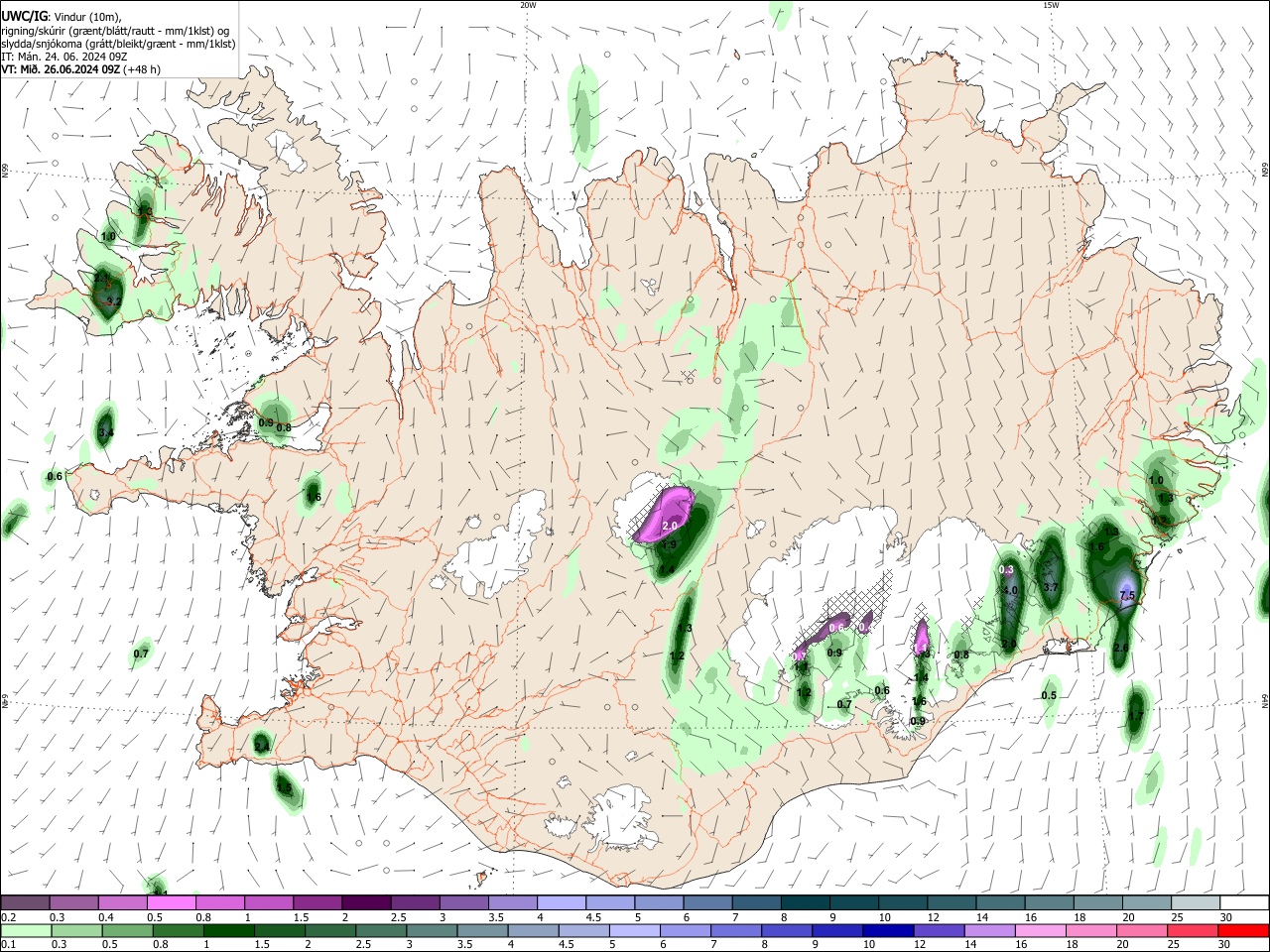Click the 7.5 precipitation value on the map
The width and height of the screenshot is (1270, 952).
(1126, 595)
